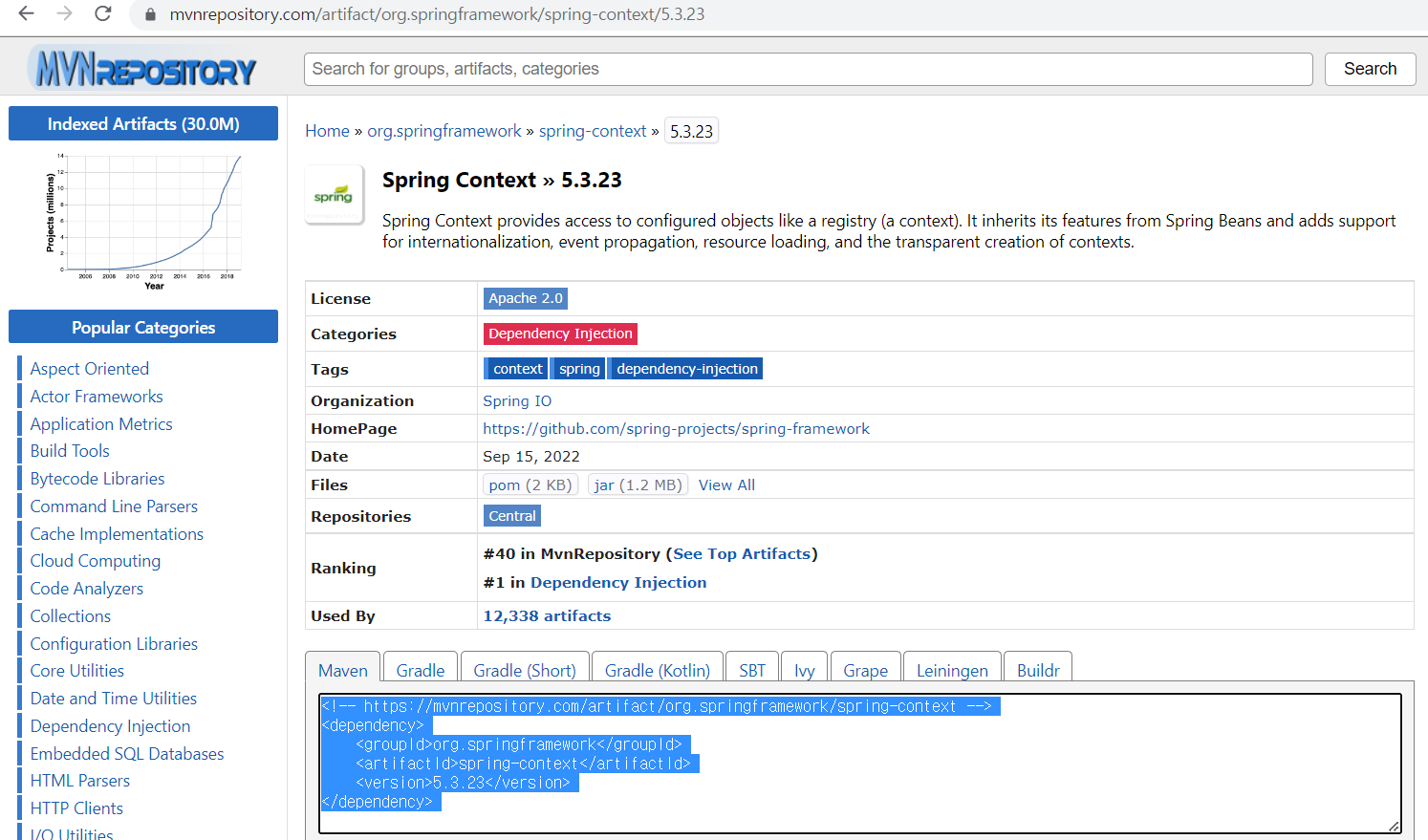1428x840 pixels.
Task: Open the View All files link
Action: pos(726,485)
